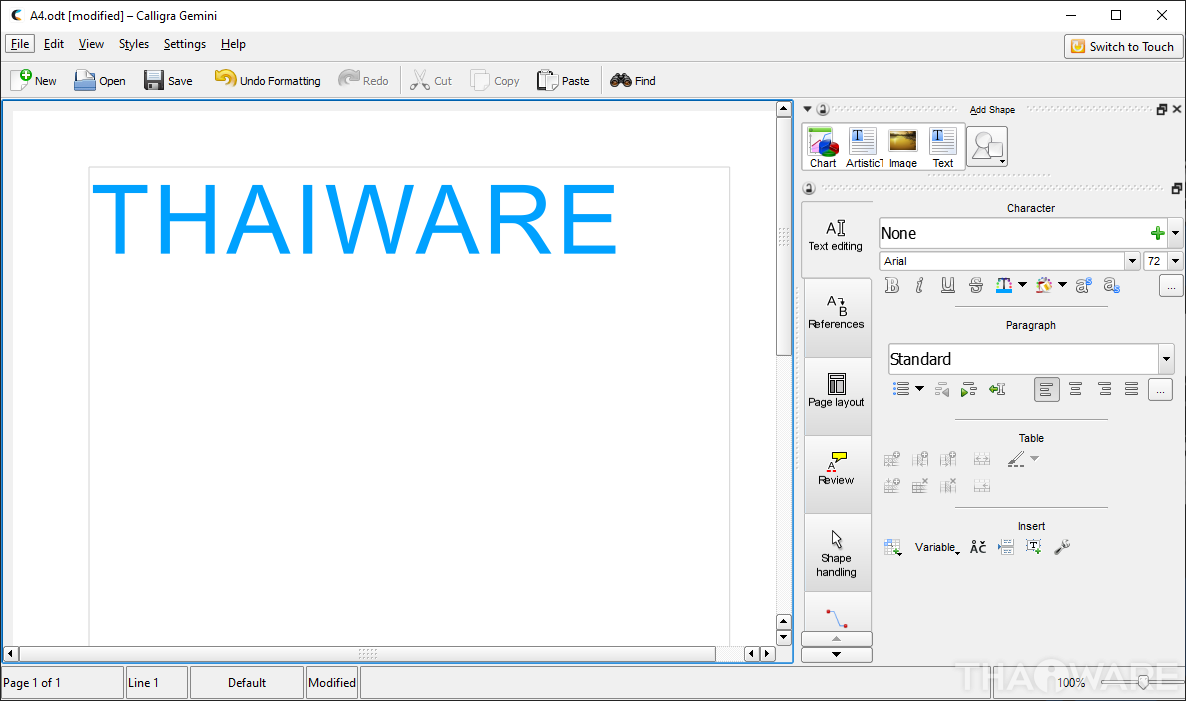
Task: Insert table icon in Insert section
Action: coord(893,547)
